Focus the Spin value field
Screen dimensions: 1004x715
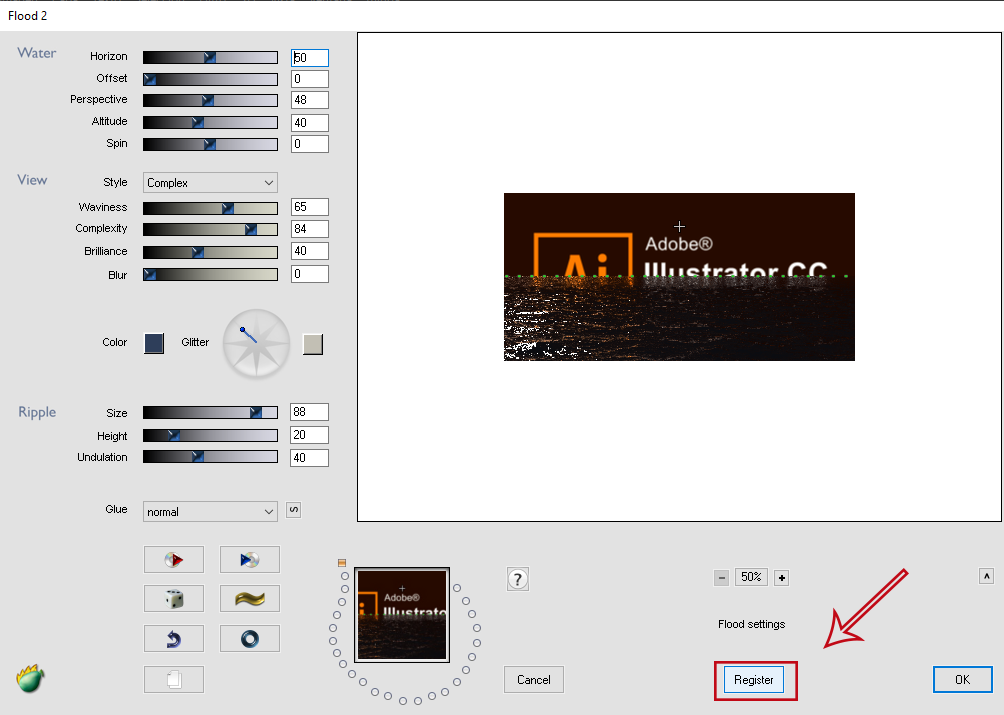click(x=310, y=144)
